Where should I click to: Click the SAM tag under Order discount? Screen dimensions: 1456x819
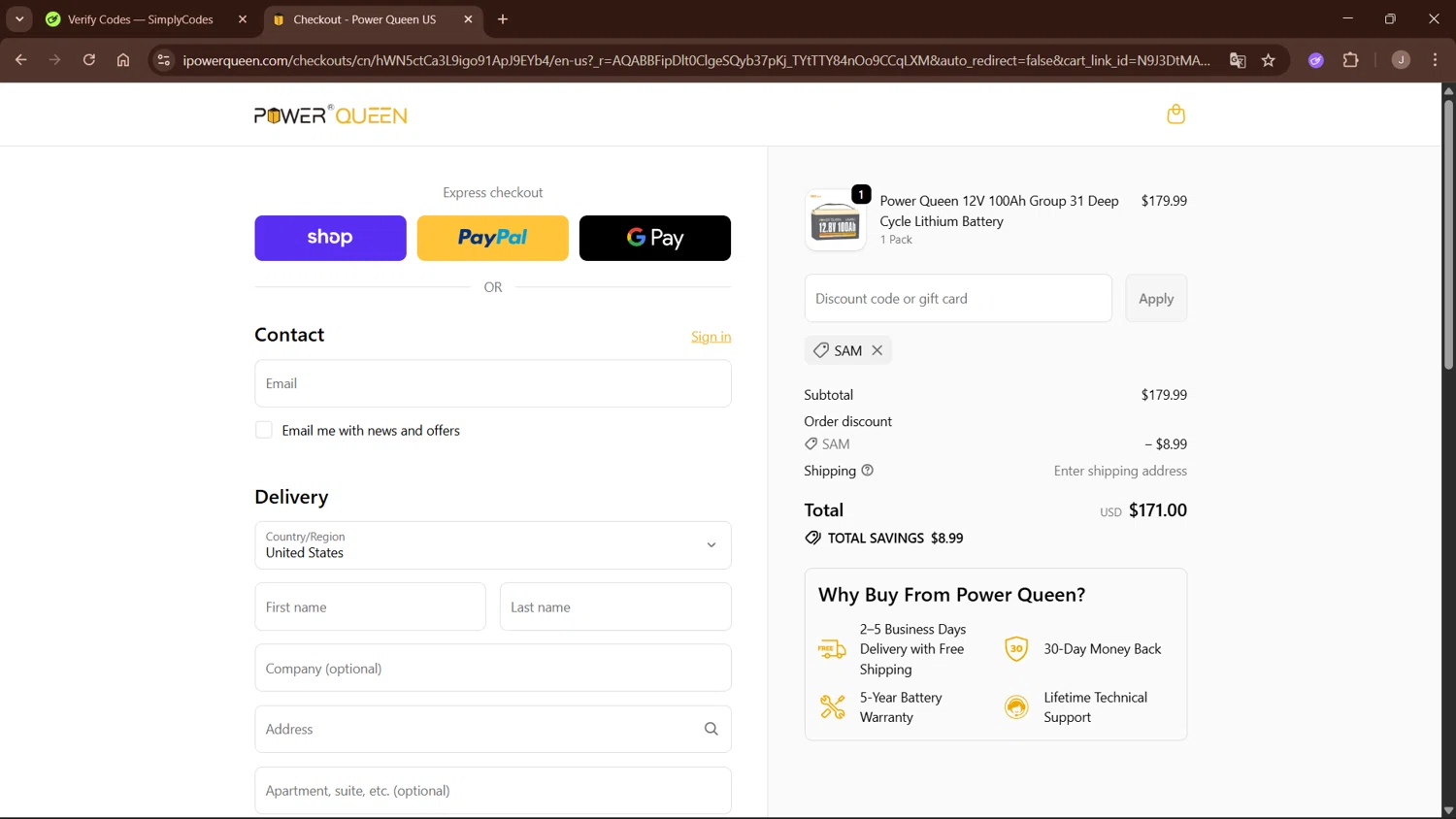click(827, 444)
